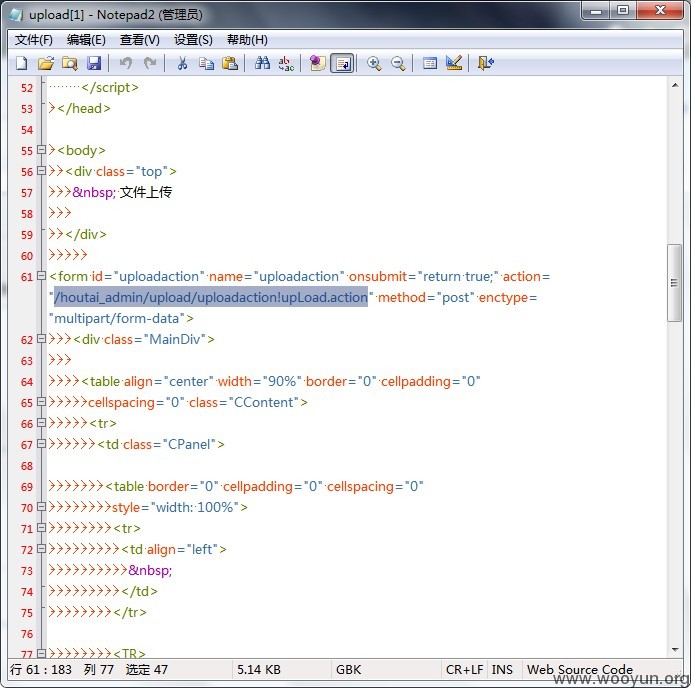691x688 pixels.
Task: Collapse the MainDiv fold at line 62
Action: coord(41,339)
